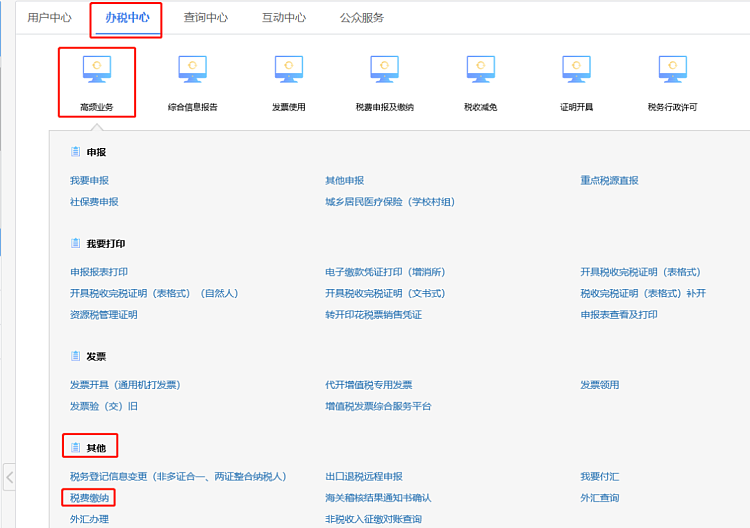
Task: Open 电子缴款凭证打印（增消所）link
Action: [x=385, y=272]
